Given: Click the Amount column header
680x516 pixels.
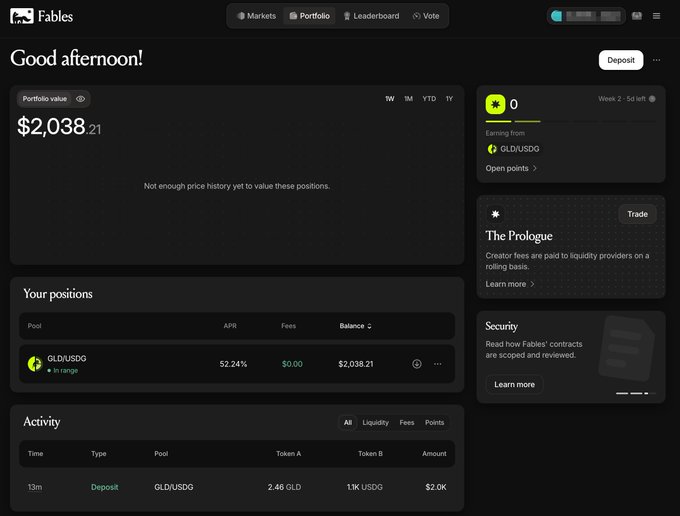Looking at the screenshot, I should [434, 454].
